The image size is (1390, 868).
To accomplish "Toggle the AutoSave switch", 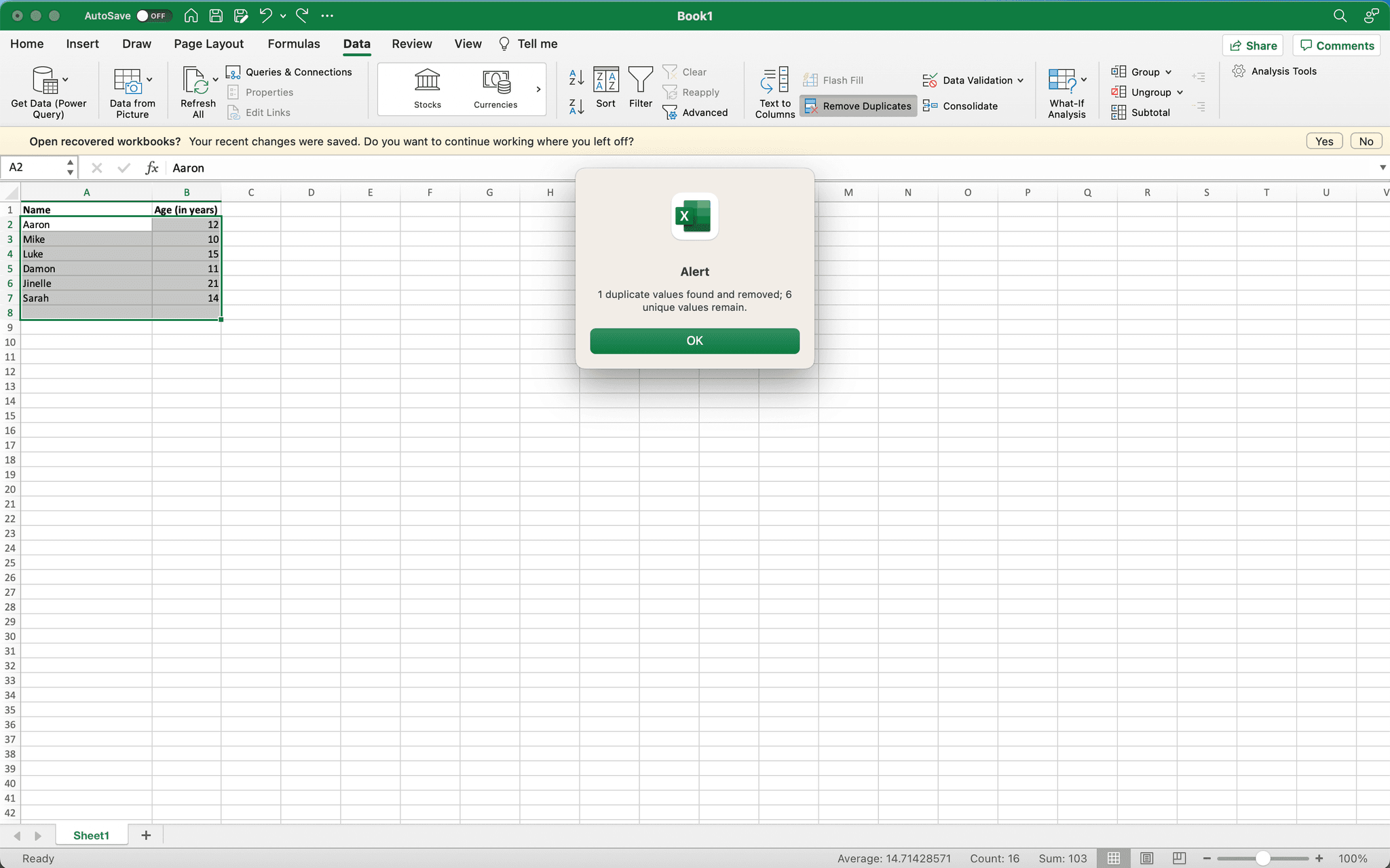I will 153,16.
